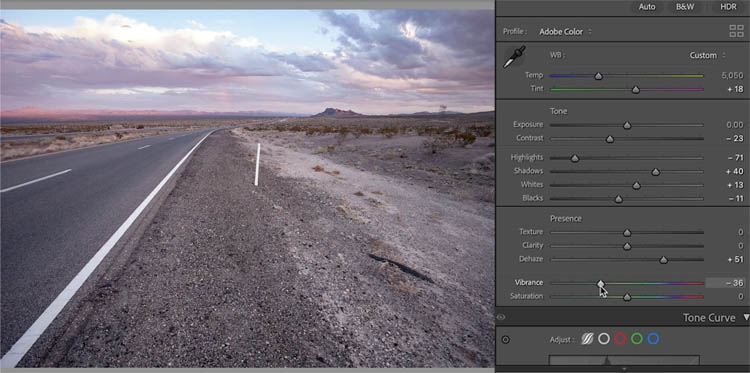
Task: Collapse the Tone Curve panel triangle
Action: tap(746, 317)
